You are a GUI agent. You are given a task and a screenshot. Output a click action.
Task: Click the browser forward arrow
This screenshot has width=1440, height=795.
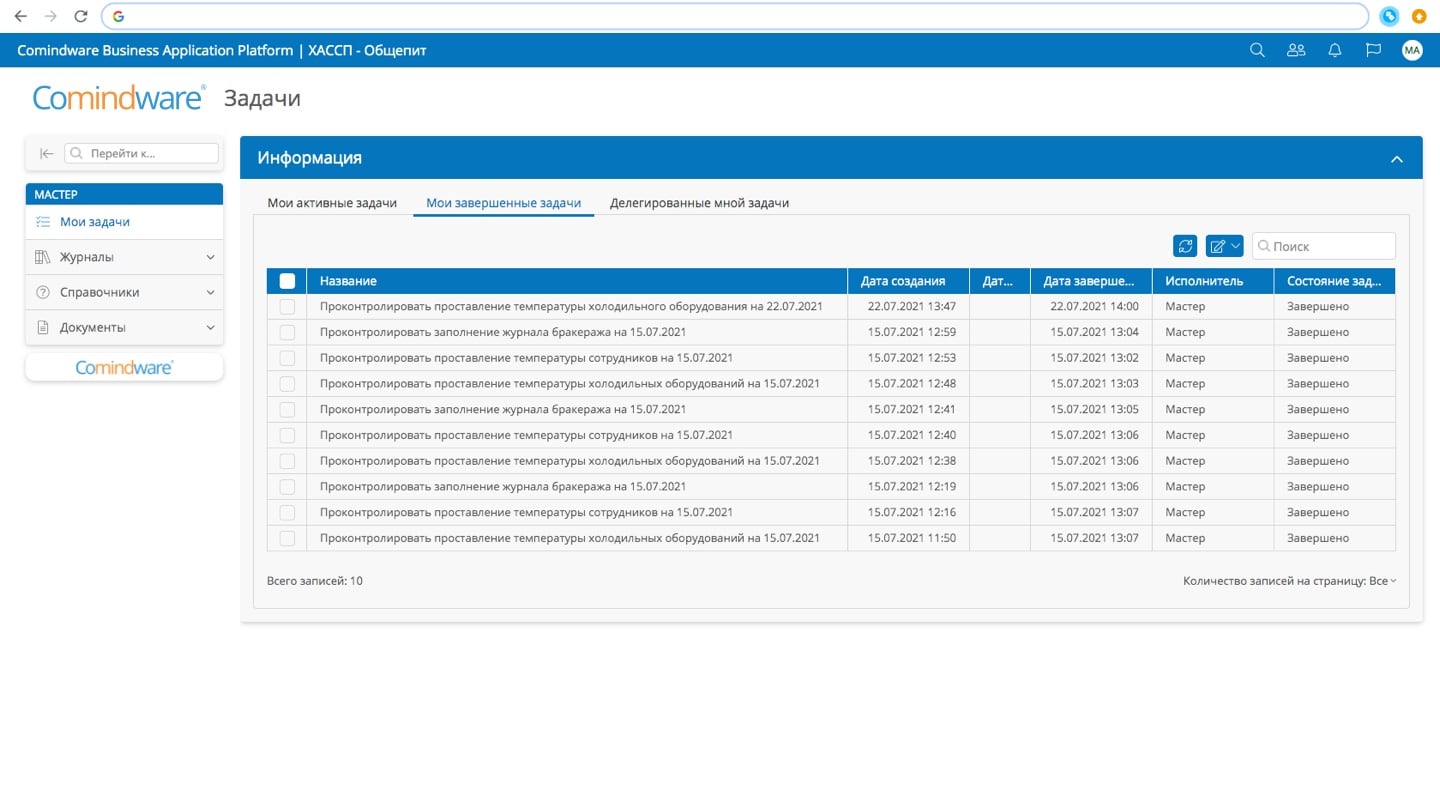[x=51, y=16]
